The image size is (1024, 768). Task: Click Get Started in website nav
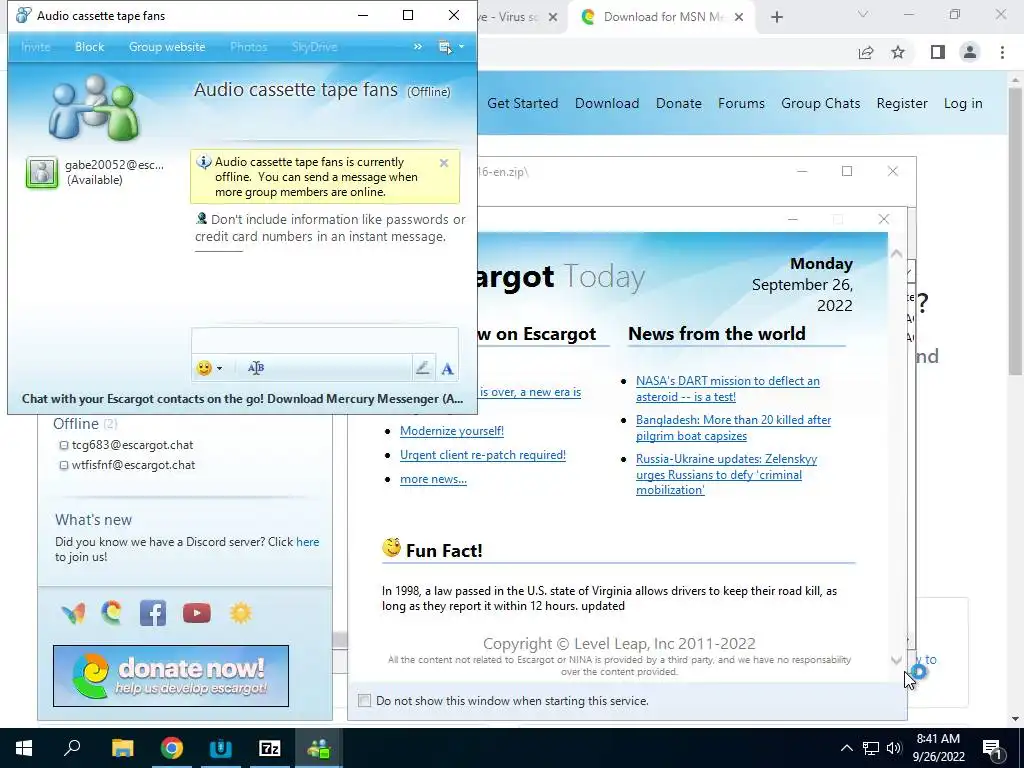click(522, 103)
